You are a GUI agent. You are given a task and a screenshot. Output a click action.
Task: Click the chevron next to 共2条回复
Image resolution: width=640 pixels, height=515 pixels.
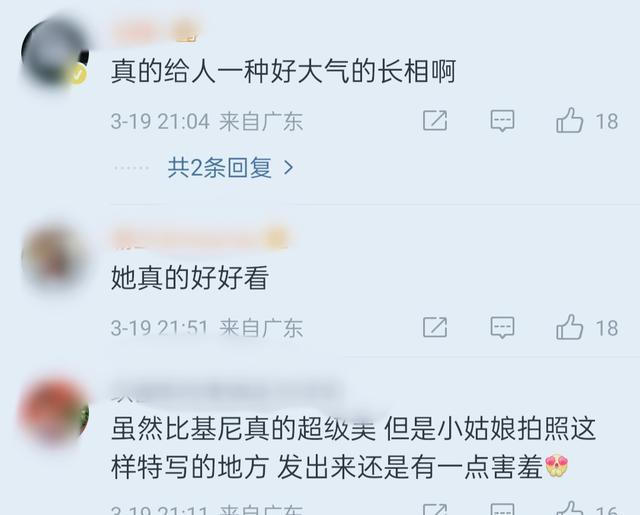[289, 168]
